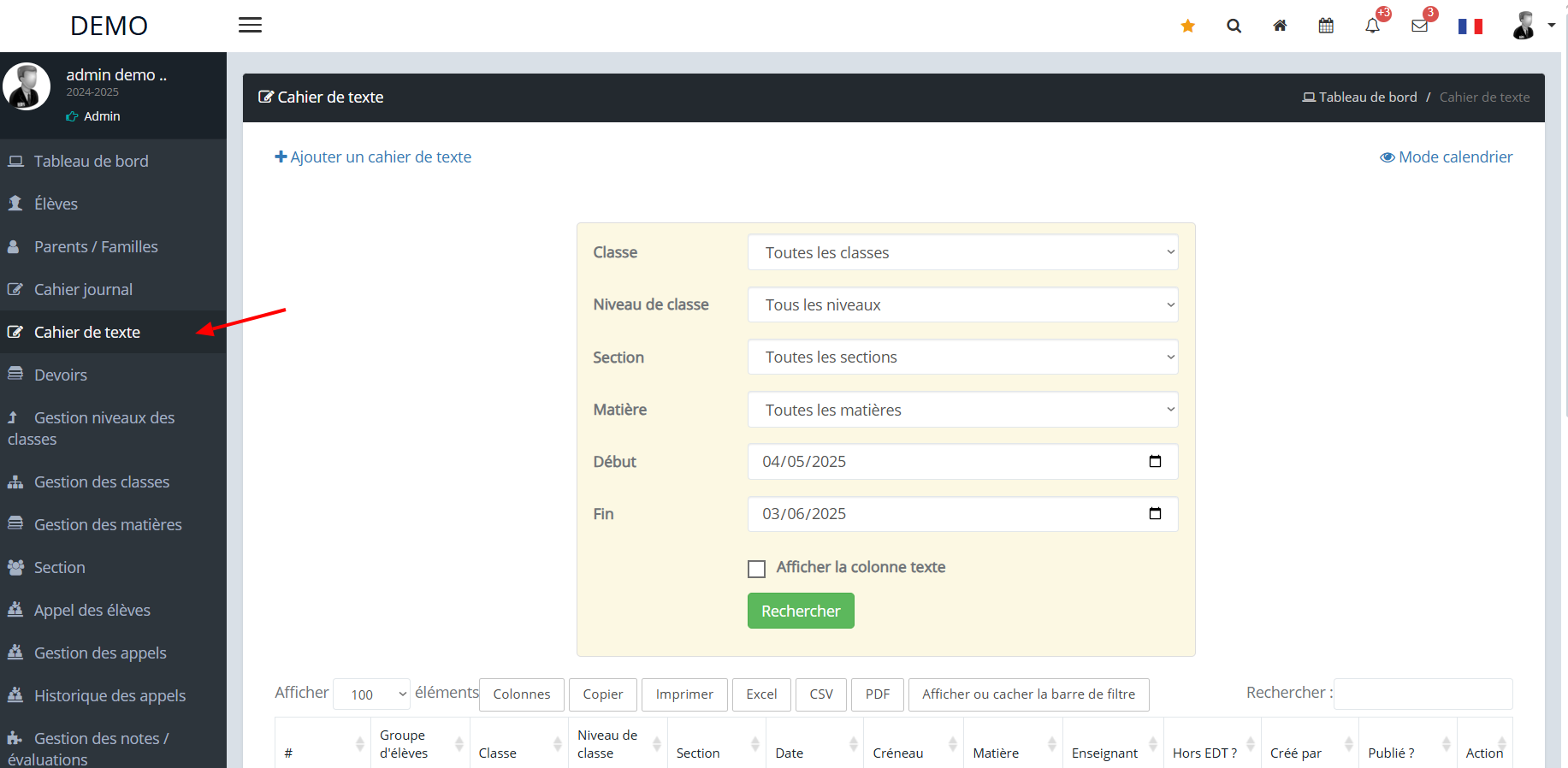Click the green Rechercher button
Viewport: 1568px width, 768px height.
click(x=801, y=611)
